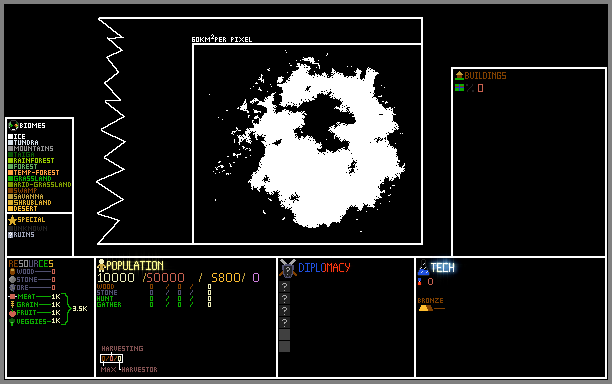Open the Diplomacy panel title
The width and height of the screenshot is (612, 384).
324,268
